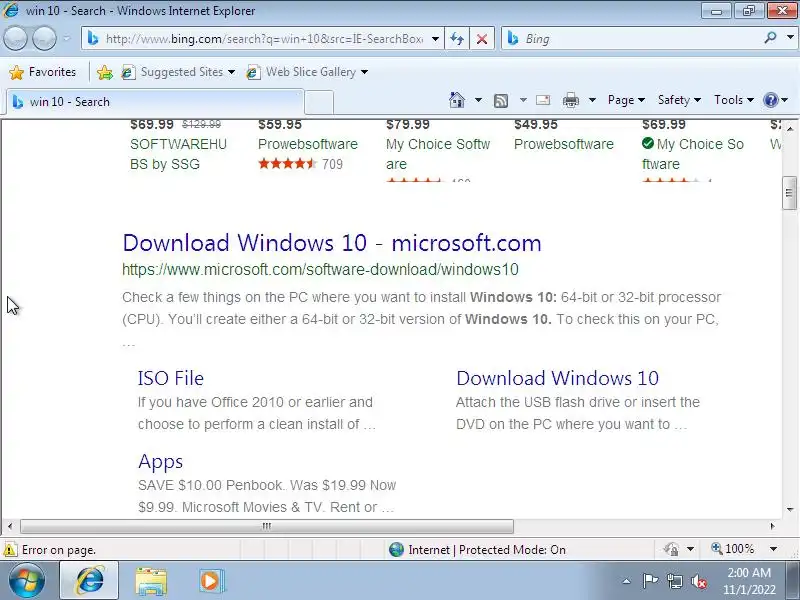Click the Error on page warning icon
Screen dimensions: 800x600
10,549
